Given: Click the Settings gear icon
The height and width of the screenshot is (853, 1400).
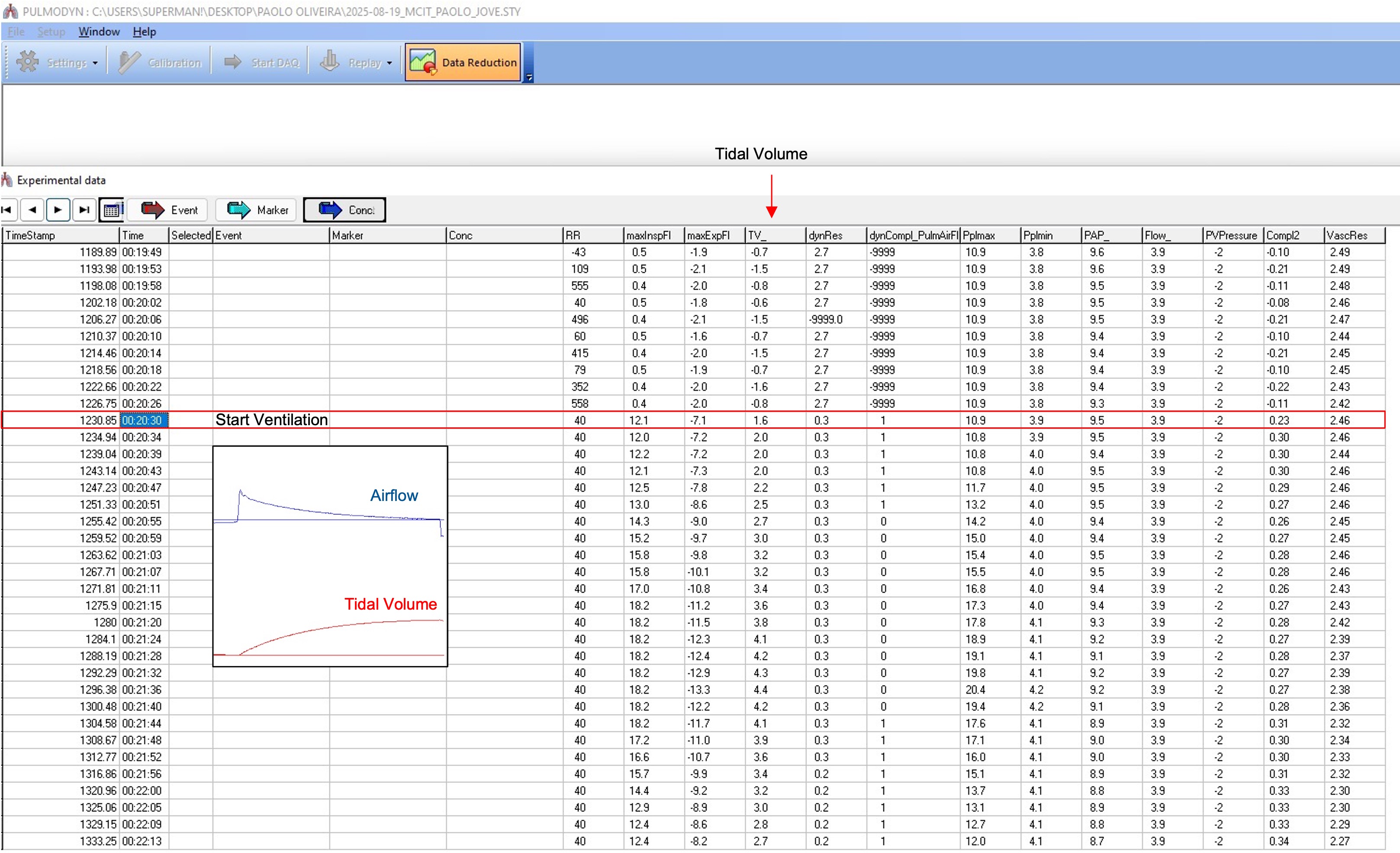Looking at the screenshot, I should tap(27, 62).
